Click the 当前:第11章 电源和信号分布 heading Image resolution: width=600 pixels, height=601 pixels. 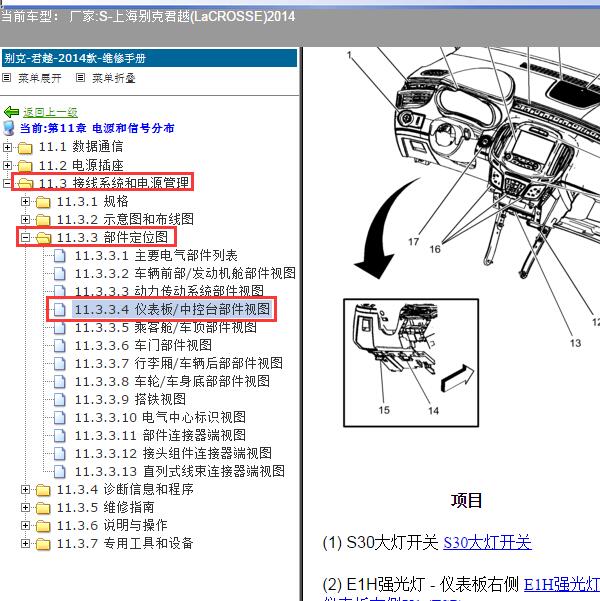click(x=97, y=128)
